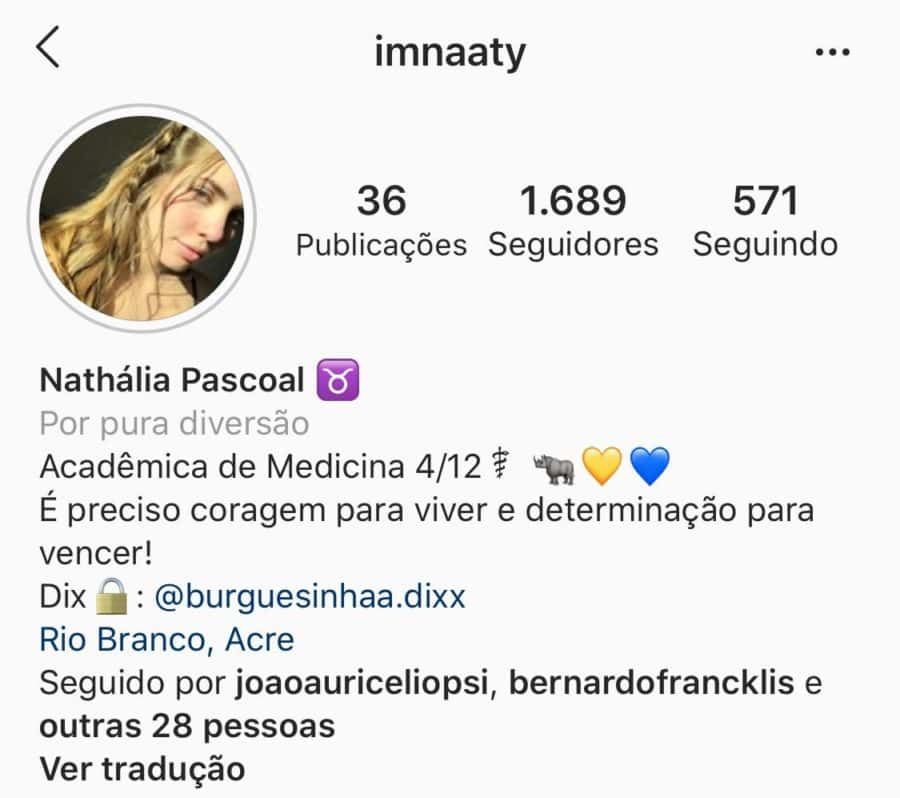Tap the imnaaty username title

450,53
